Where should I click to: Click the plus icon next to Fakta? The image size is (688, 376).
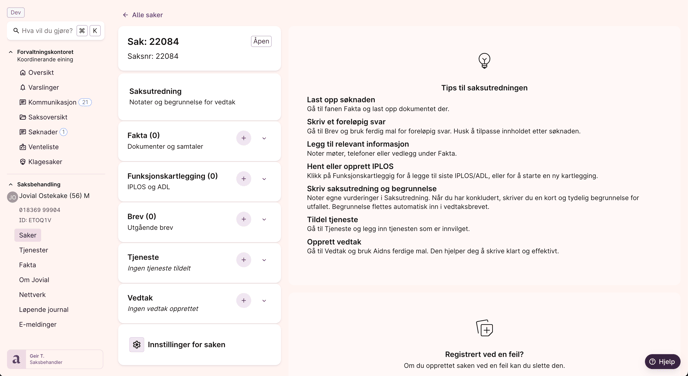tap(244, 138)
